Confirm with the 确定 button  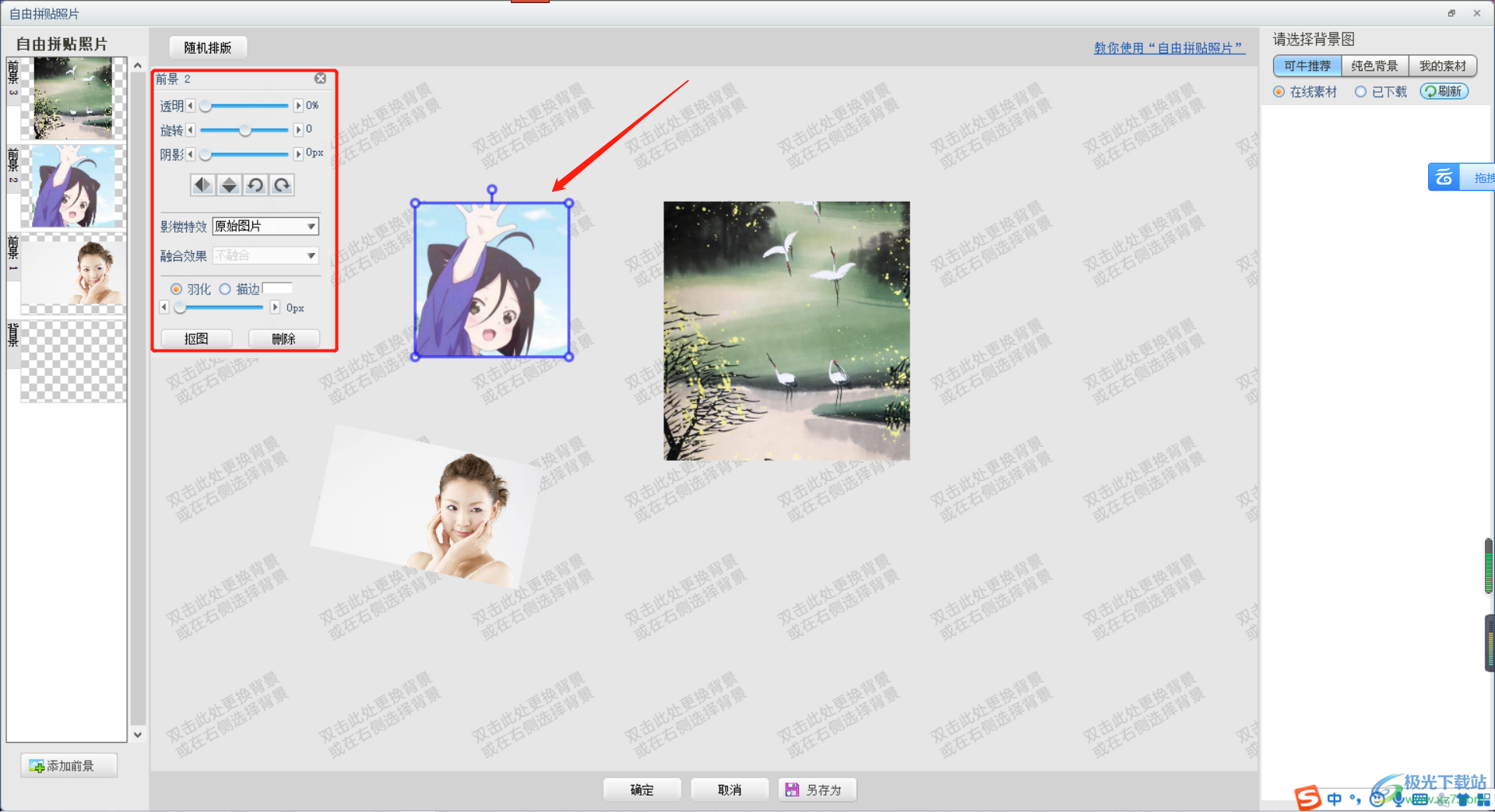pyautogui.click(x=642, y=789)
